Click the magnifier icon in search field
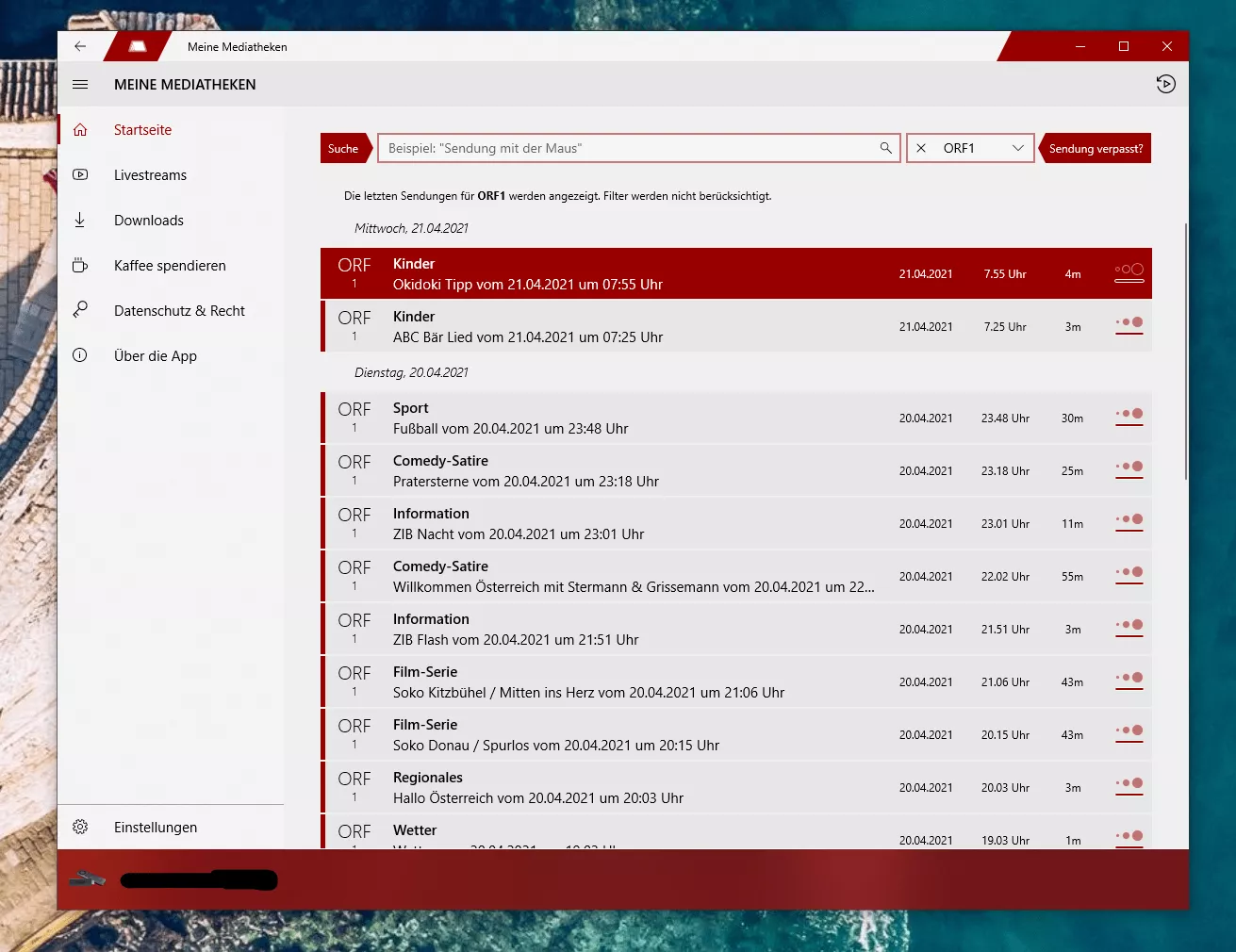The height and width of the screenshot is (952, 1236). tap(885, 148)
